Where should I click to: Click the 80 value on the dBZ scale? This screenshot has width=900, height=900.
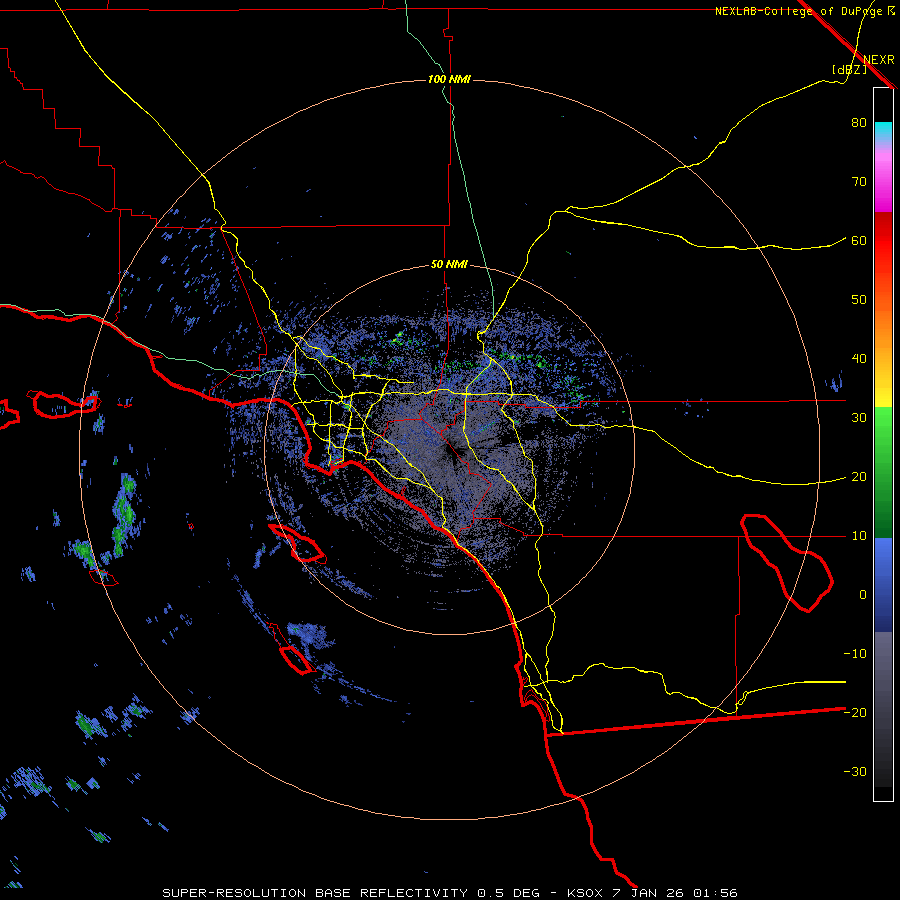coord(859,122)
